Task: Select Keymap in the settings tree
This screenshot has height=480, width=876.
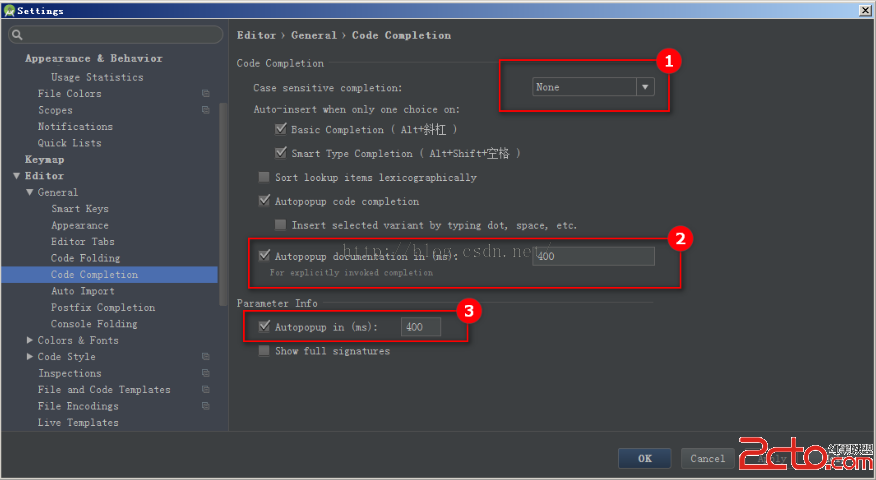Action: coord(45,160)
